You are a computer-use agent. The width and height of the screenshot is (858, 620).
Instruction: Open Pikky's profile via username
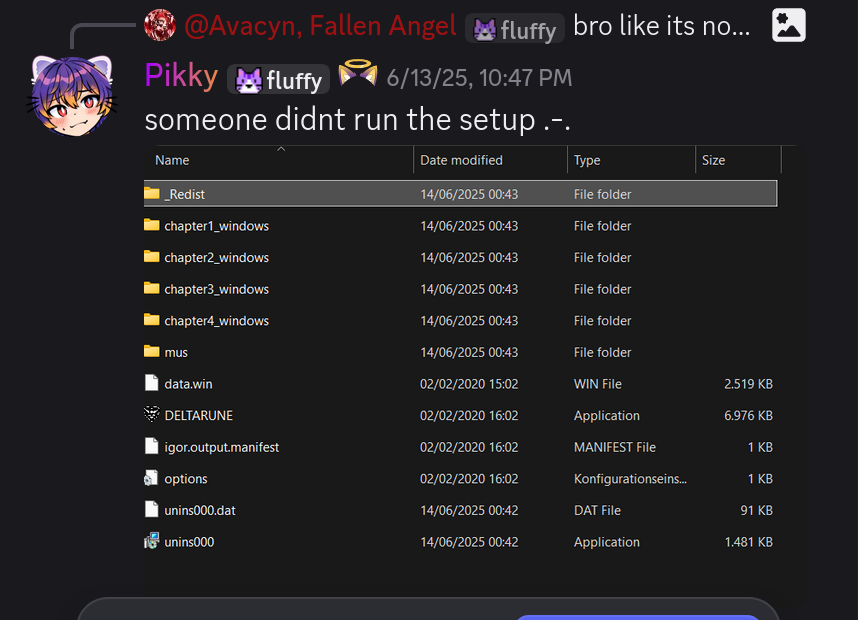(181, 76)
